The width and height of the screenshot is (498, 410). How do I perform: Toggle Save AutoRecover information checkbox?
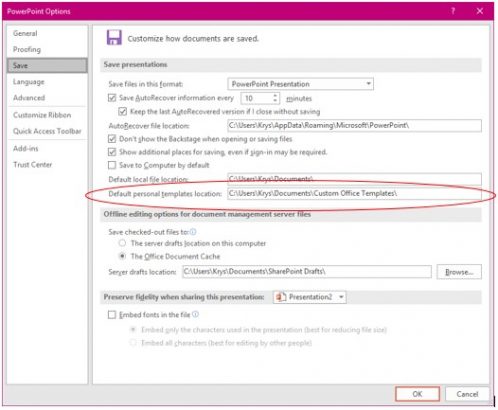[x=112, y=98]
